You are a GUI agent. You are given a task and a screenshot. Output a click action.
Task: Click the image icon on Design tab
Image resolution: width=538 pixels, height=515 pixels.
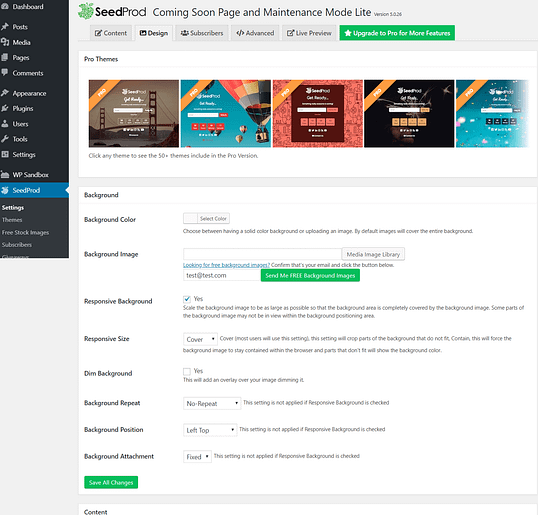(x=143, y=33)
